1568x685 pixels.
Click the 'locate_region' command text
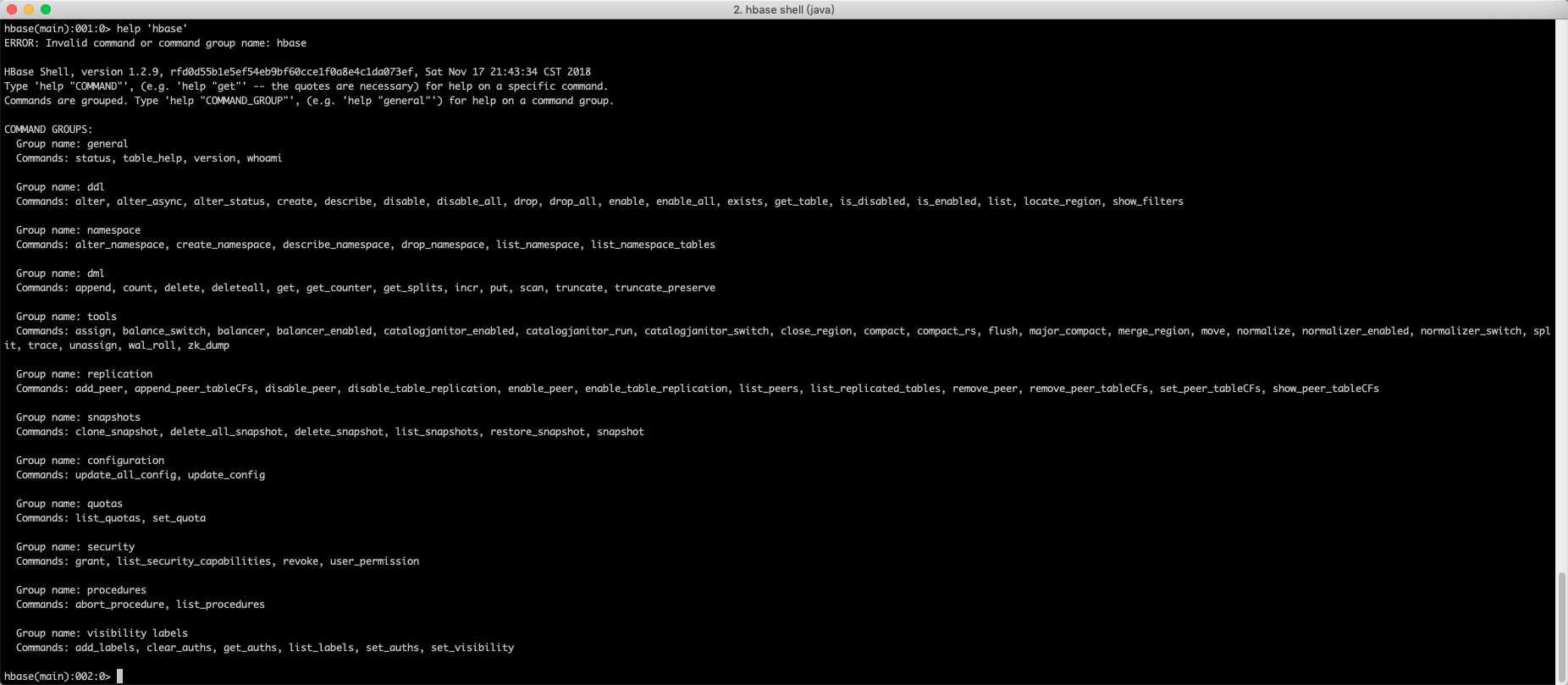pos(1062,202)
